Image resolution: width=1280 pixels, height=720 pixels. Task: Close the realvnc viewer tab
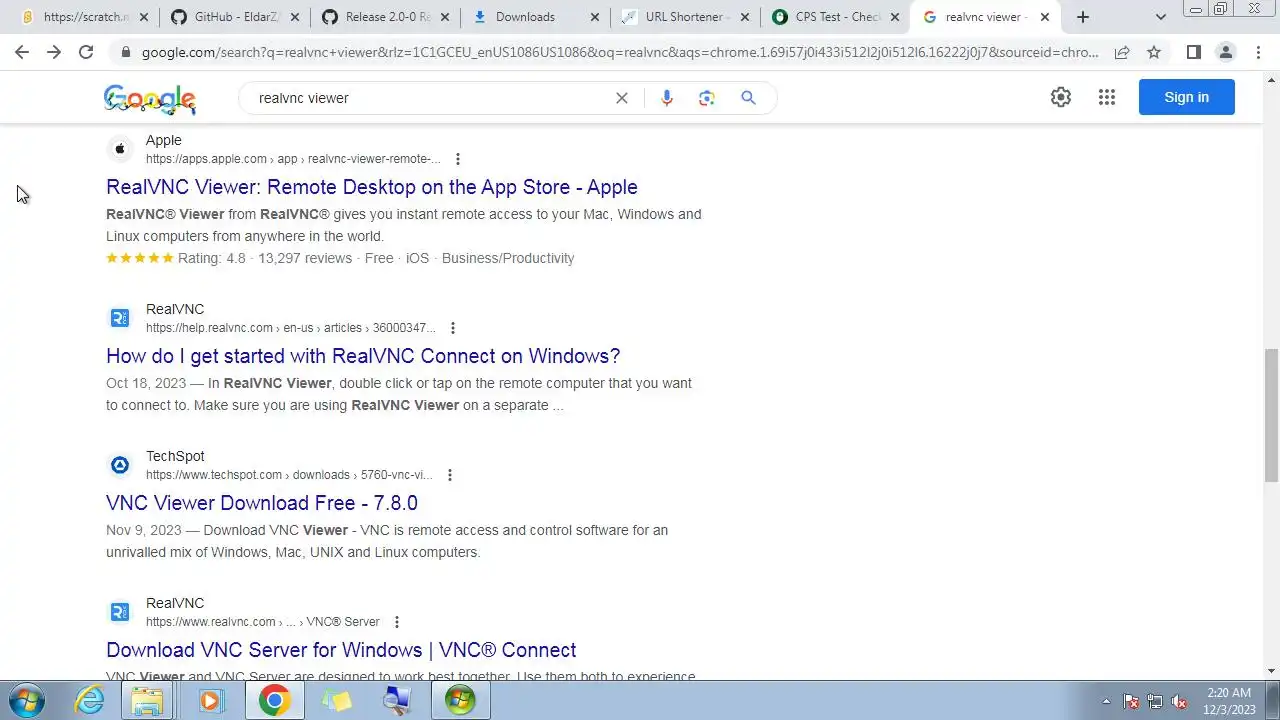(x=1046, y=17)
